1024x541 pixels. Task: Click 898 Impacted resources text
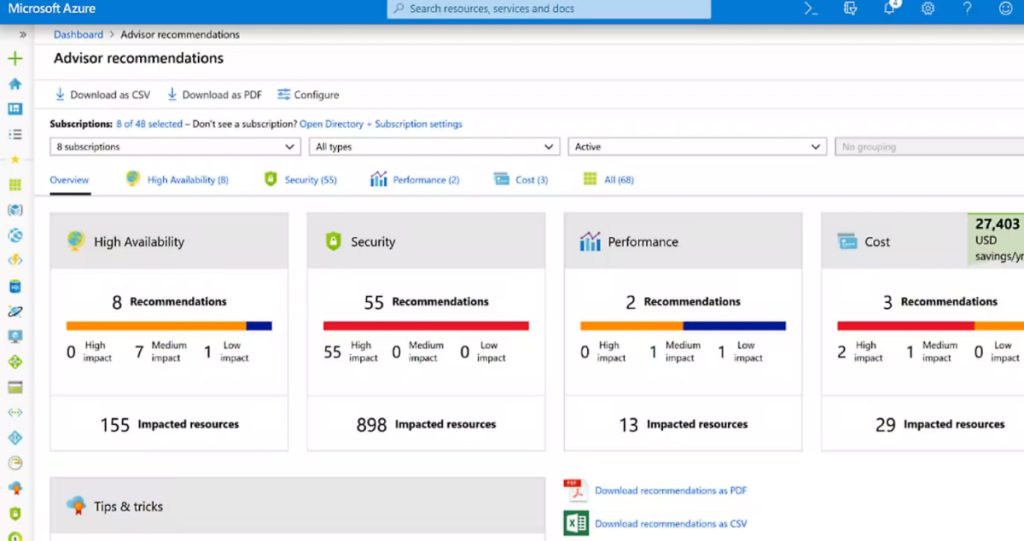tap(426, 425)
